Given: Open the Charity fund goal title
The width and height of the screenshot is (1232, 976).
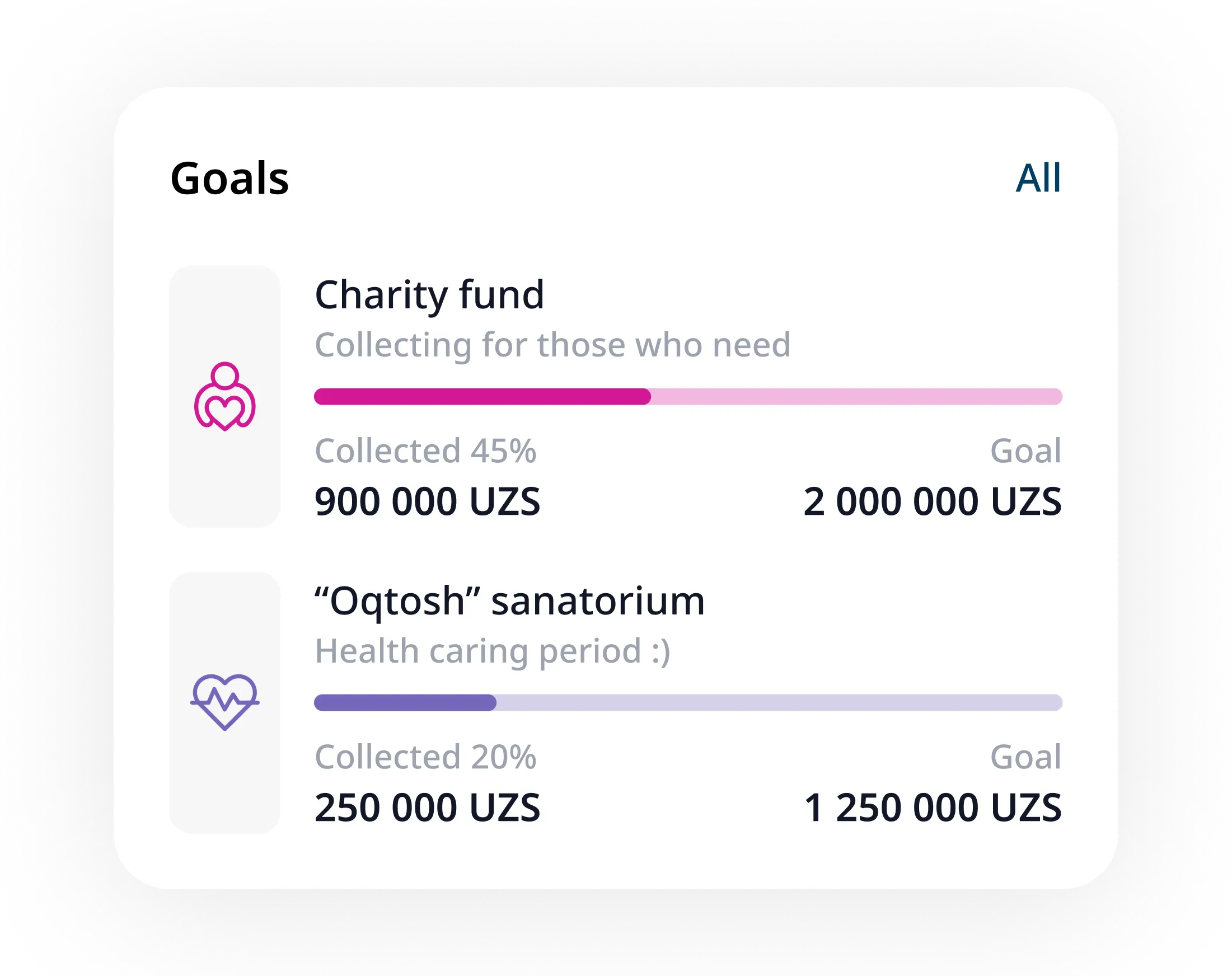Looking at the screenshot, I should pyautogui.click(x=429, y=295).
